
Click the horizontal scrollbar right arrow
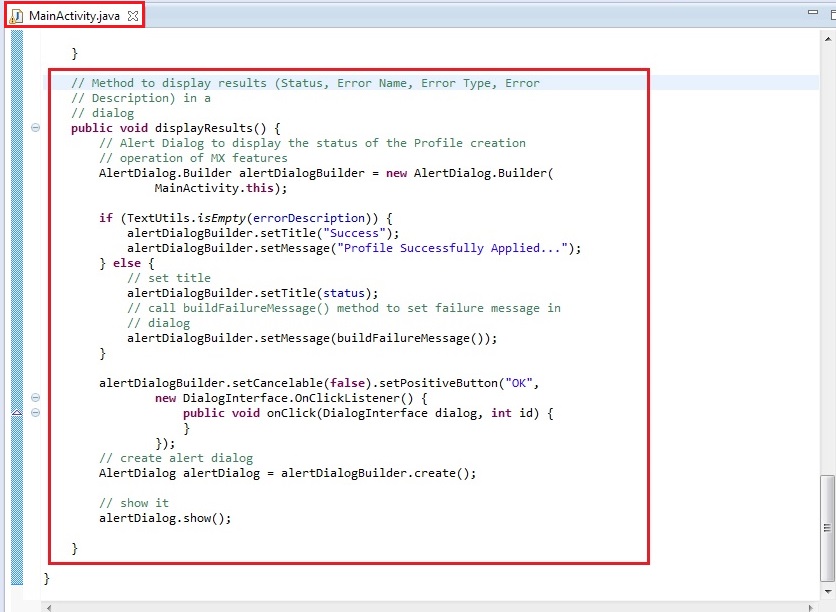tap(812, 606)
